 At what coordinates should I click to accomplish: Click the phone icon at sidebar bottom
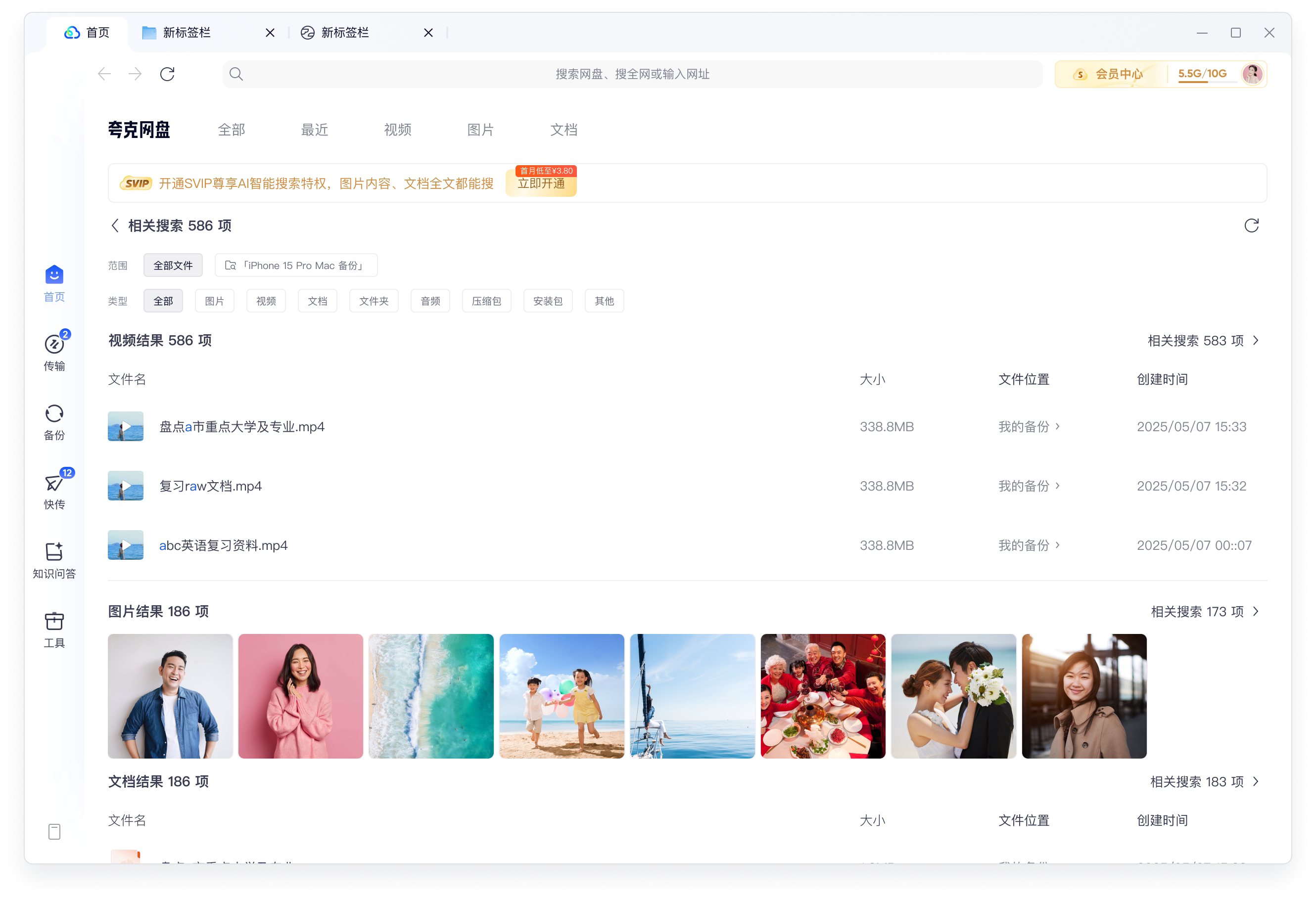(54, 831)
